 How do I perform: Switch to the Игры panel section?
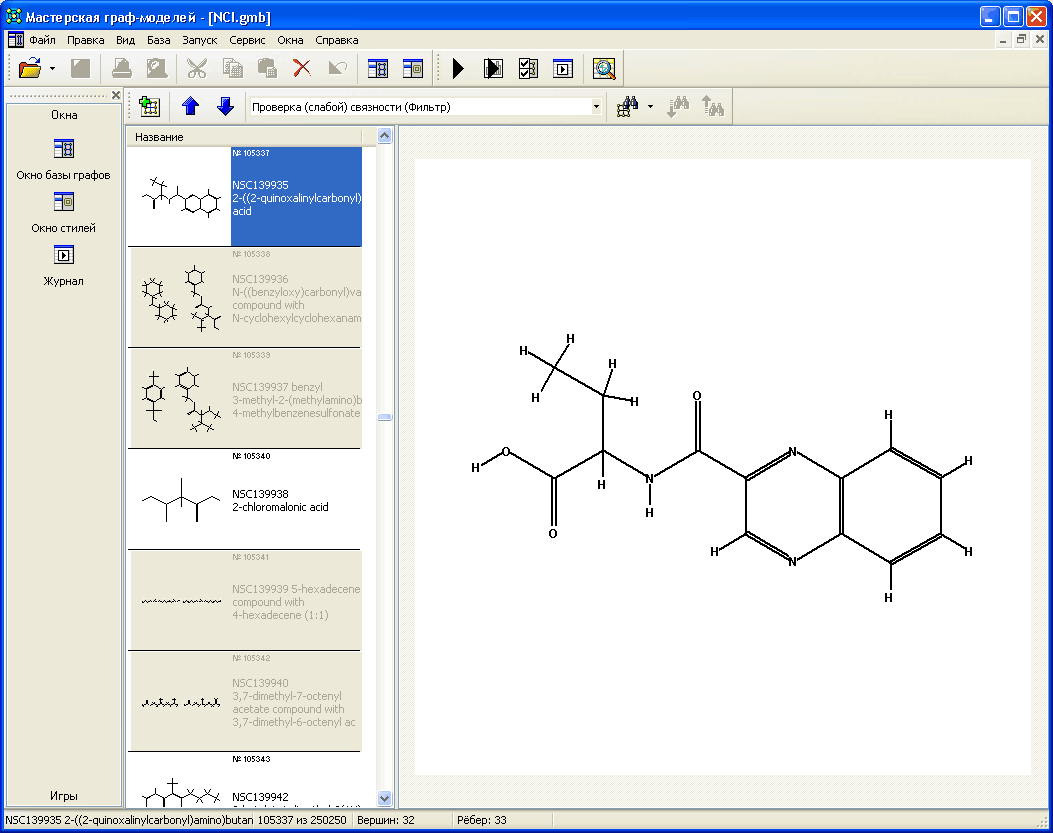coord(64,796)
